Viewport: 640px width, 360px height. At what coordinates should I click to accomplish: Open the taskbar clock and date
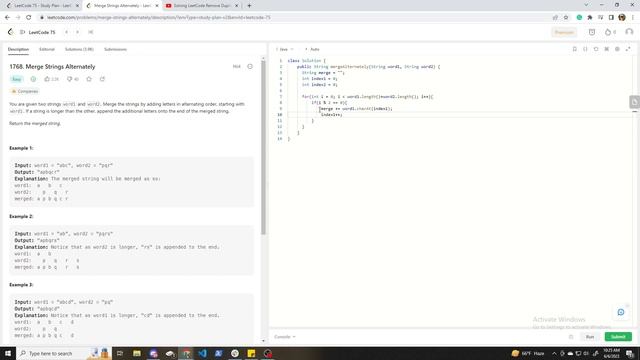point(611,353)
